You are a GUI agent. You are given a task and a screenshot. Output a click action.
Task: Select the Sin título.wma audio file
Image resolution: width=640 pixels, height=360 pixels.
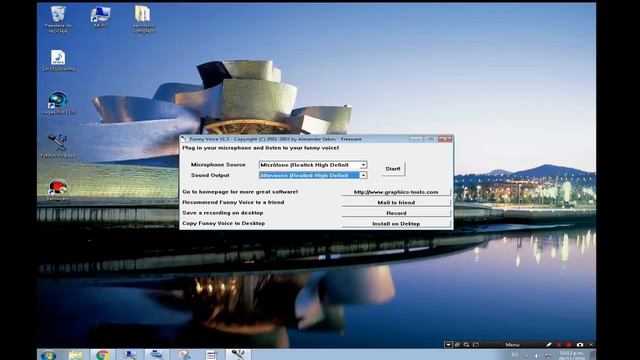pyautogui.click(x=58, y=60)
